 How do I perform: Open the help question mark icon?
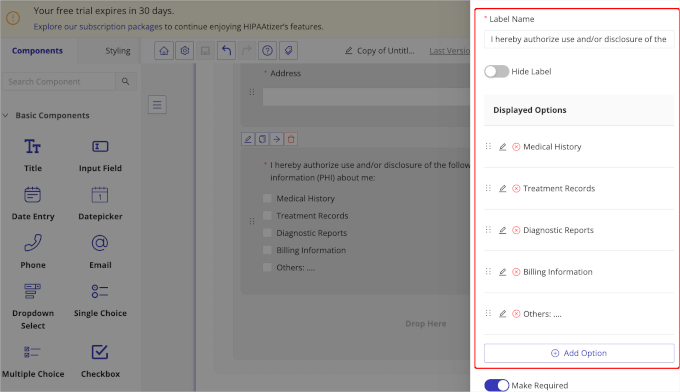pos(268,51)
